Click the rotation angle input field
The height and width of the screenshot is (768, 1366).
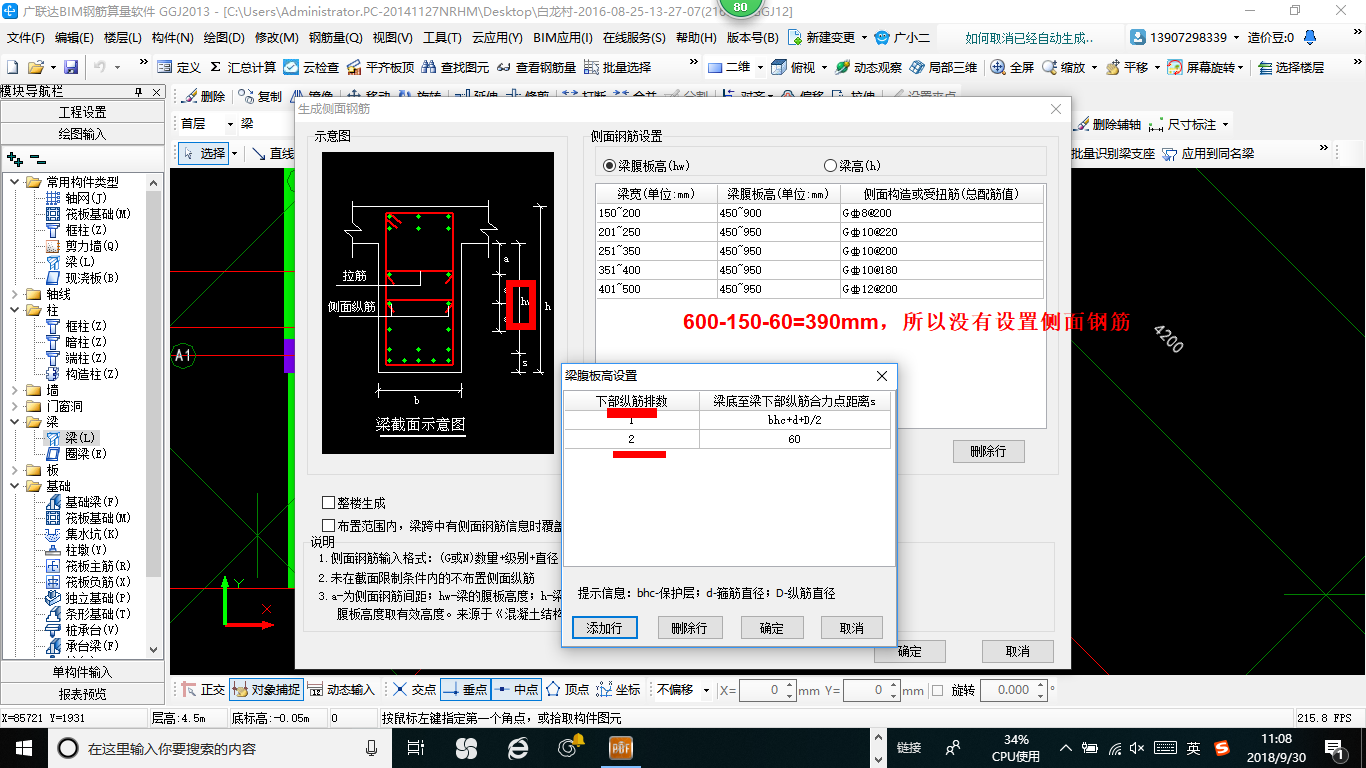(x=1012, y=690)
